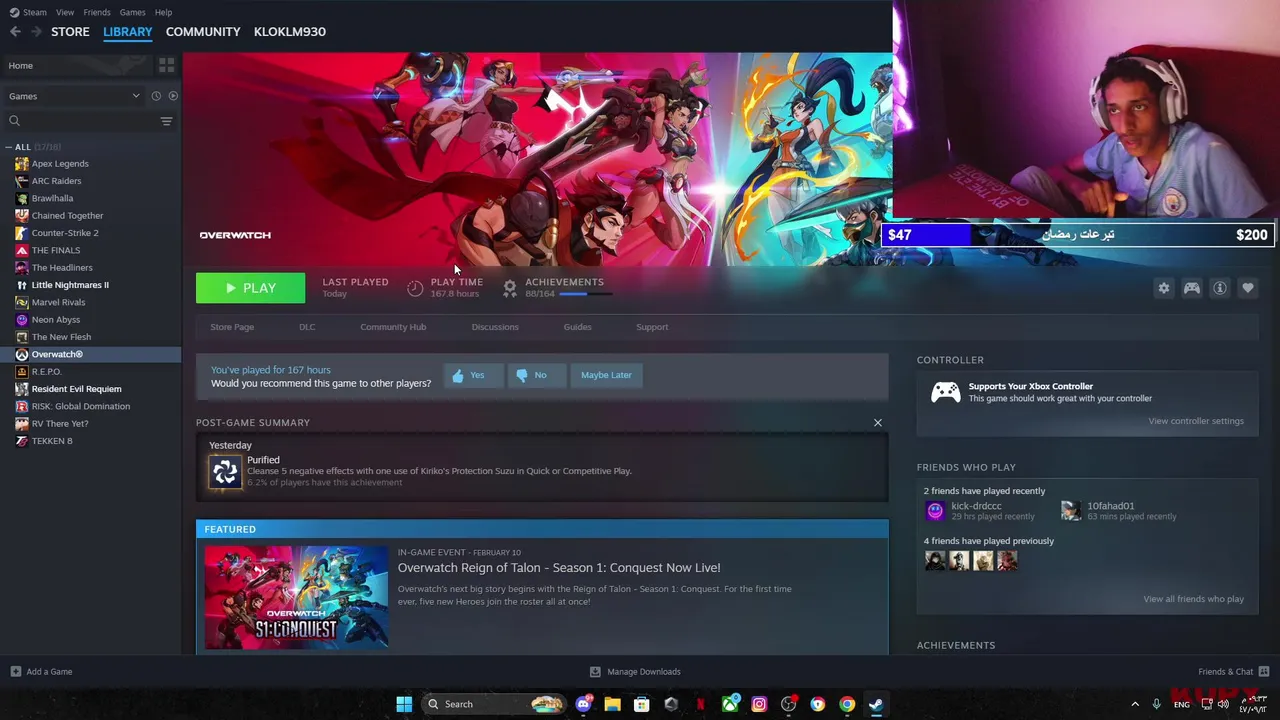
Task: Open the View menu
Action: [65, 12]
